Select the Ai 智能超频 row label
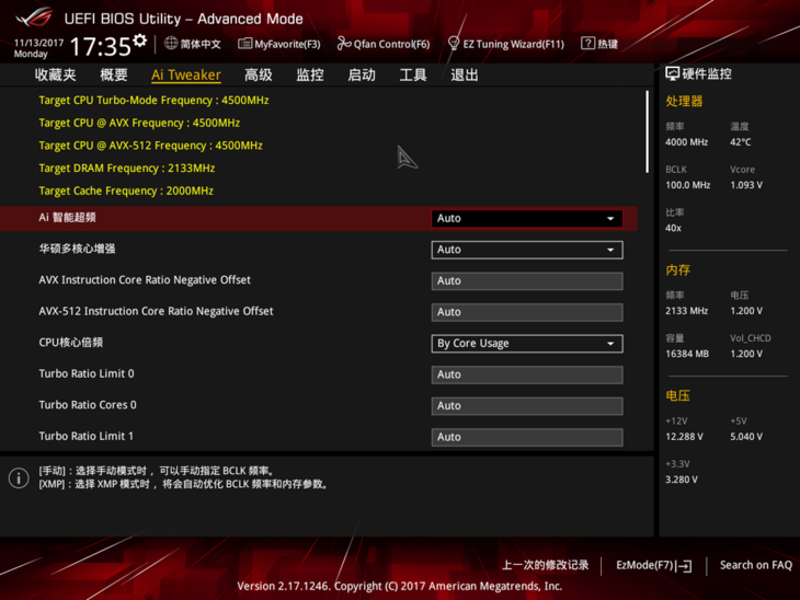The width and height of the screenshot is (800, 600). (67, 218)
